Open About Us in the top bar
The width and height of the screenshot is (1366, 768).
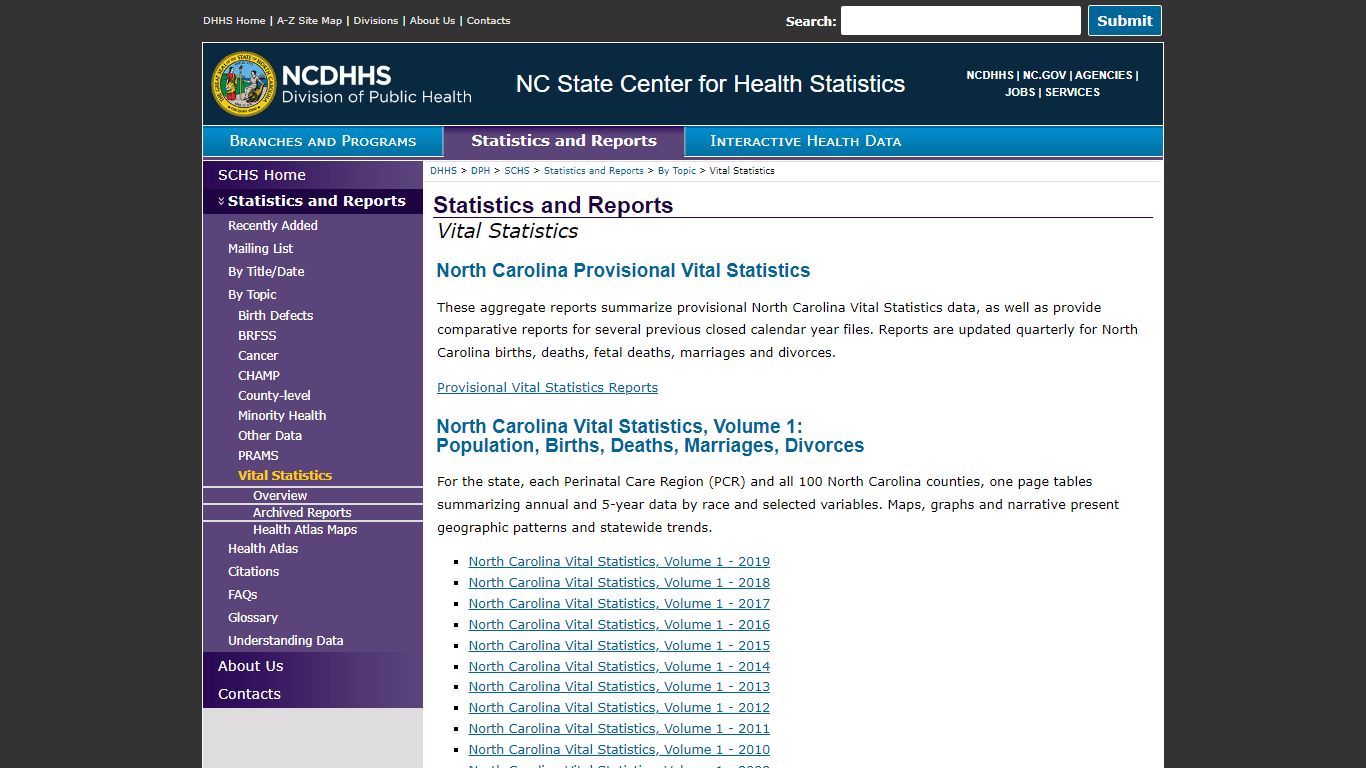pos(432,20)
